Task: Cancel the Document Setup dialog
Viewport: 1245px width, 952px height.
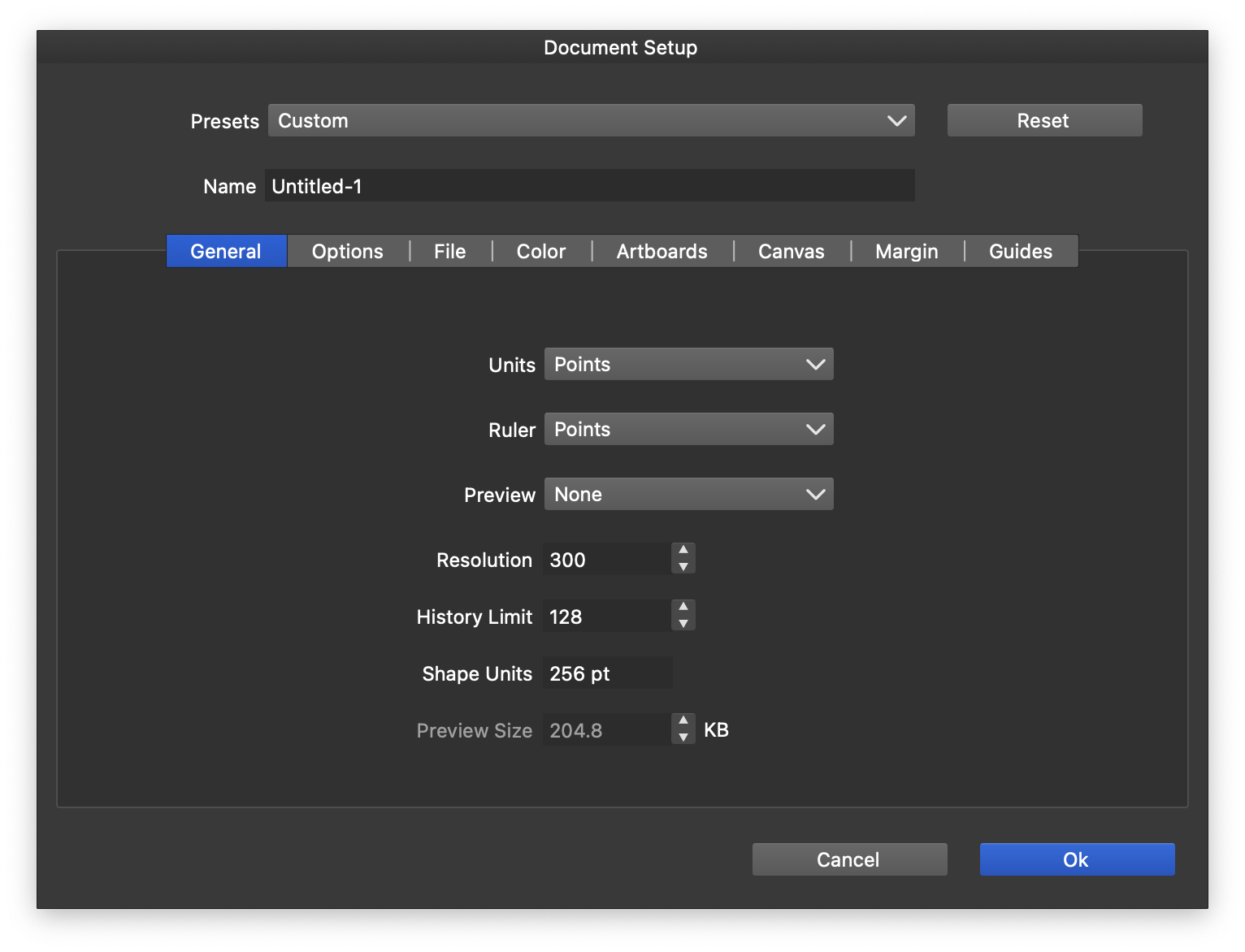Action: pos(849,859)
